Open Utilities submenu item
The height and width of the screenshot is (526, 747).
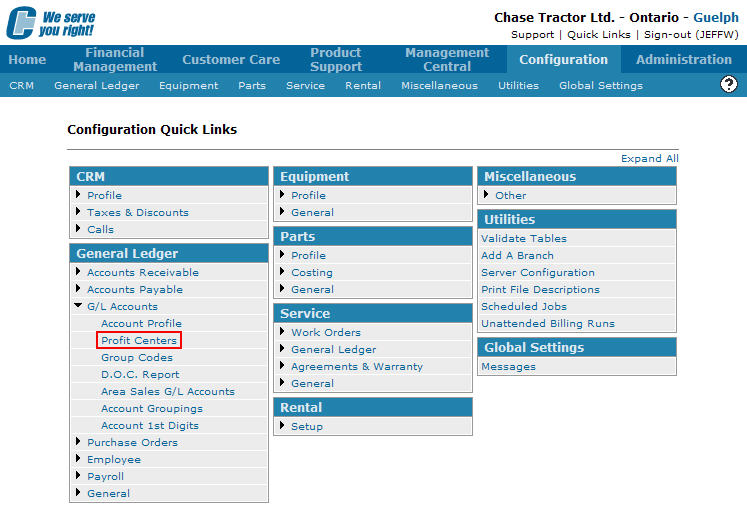click(518, 85)
